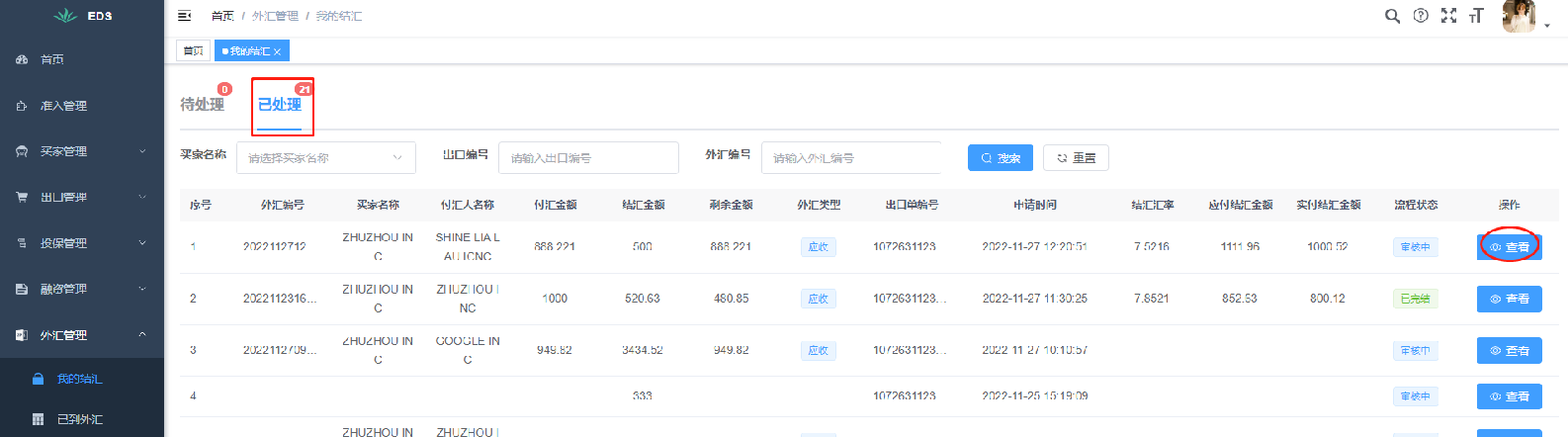Image resolution: width=1568 pixels, height=437 pixels.
Task: Switch to the 首页 page tag
Action: 193,50
